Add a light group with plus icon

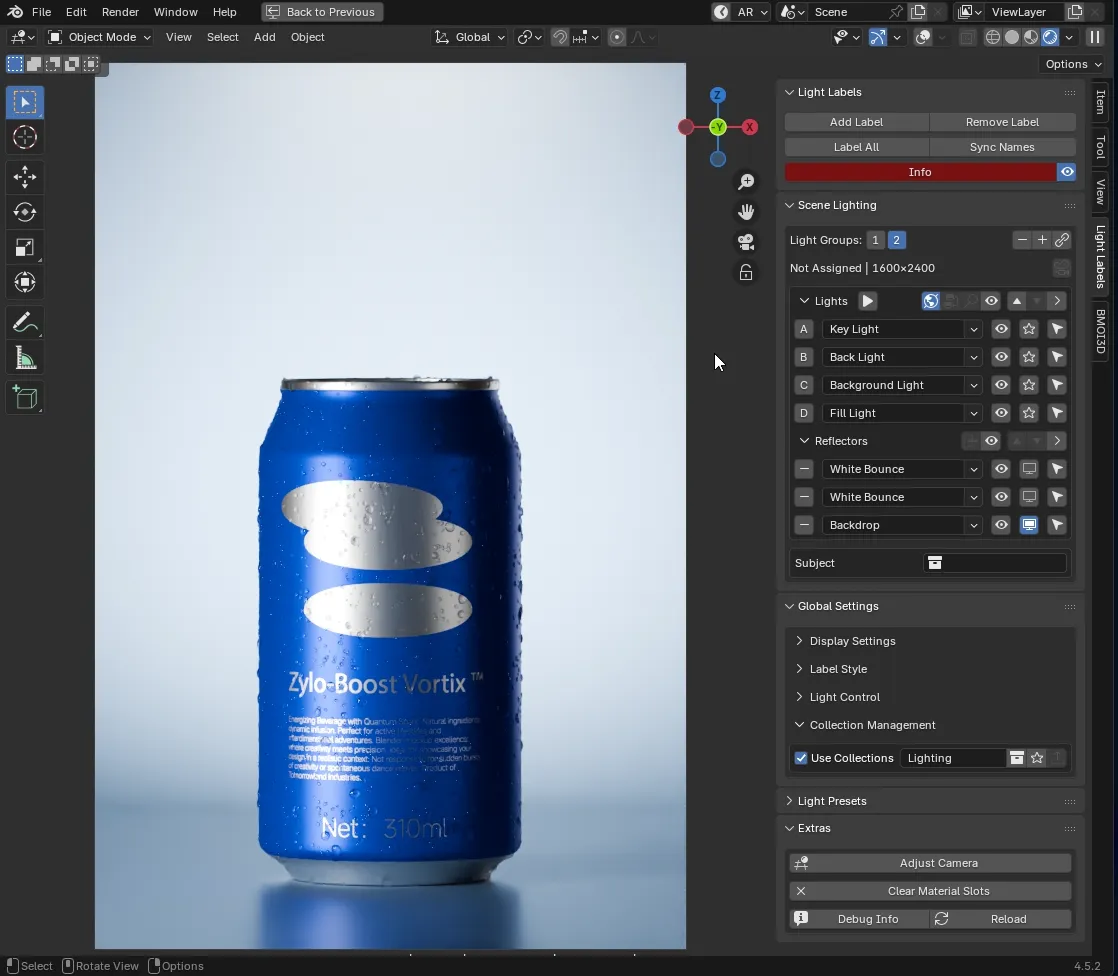coord(1042,240)
